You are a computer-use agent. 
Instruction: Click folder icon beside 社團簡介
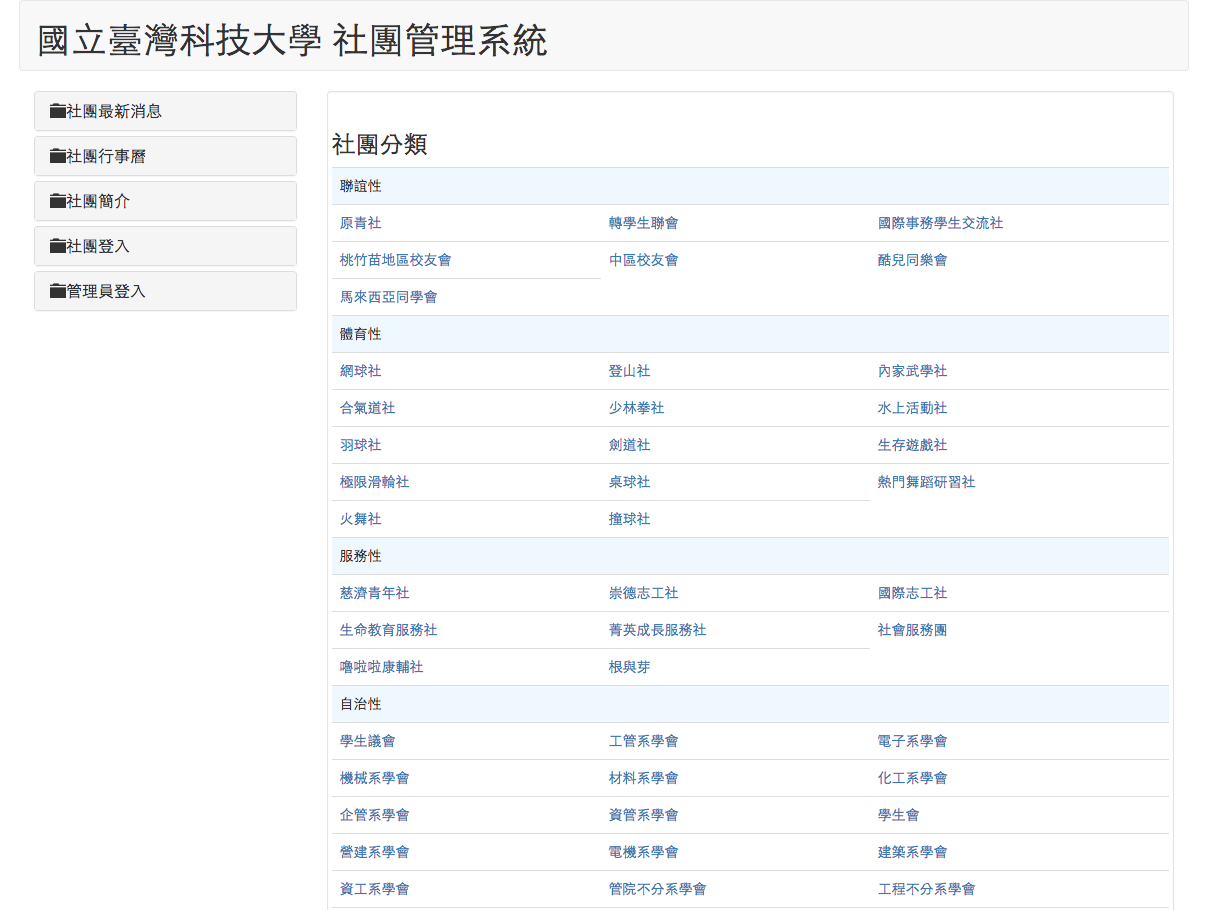pyautogui.click(x=58, y=201)
